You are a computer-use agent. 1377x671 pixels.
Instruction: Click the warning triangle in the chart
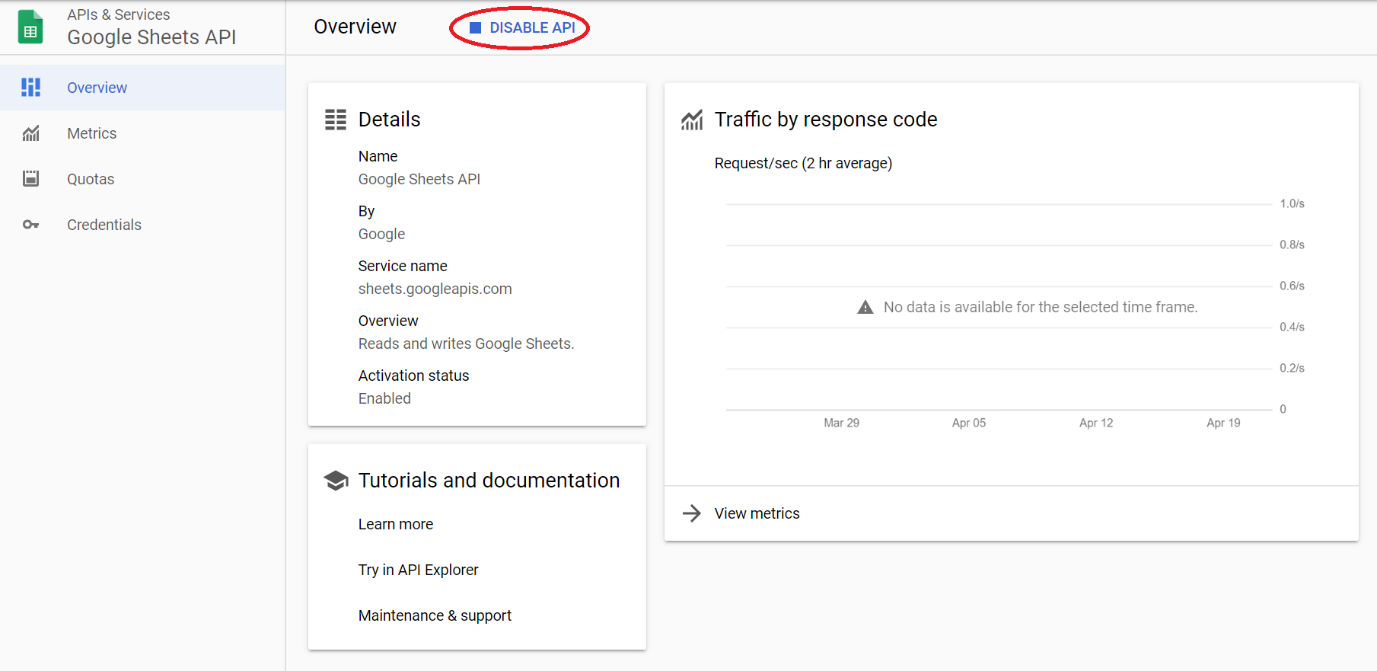(866, 307)
